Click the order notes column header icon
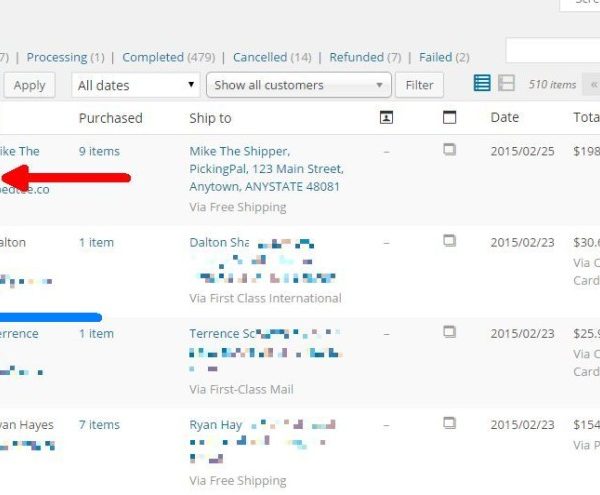This screenshot has width=600, height=495. [449, 118]
